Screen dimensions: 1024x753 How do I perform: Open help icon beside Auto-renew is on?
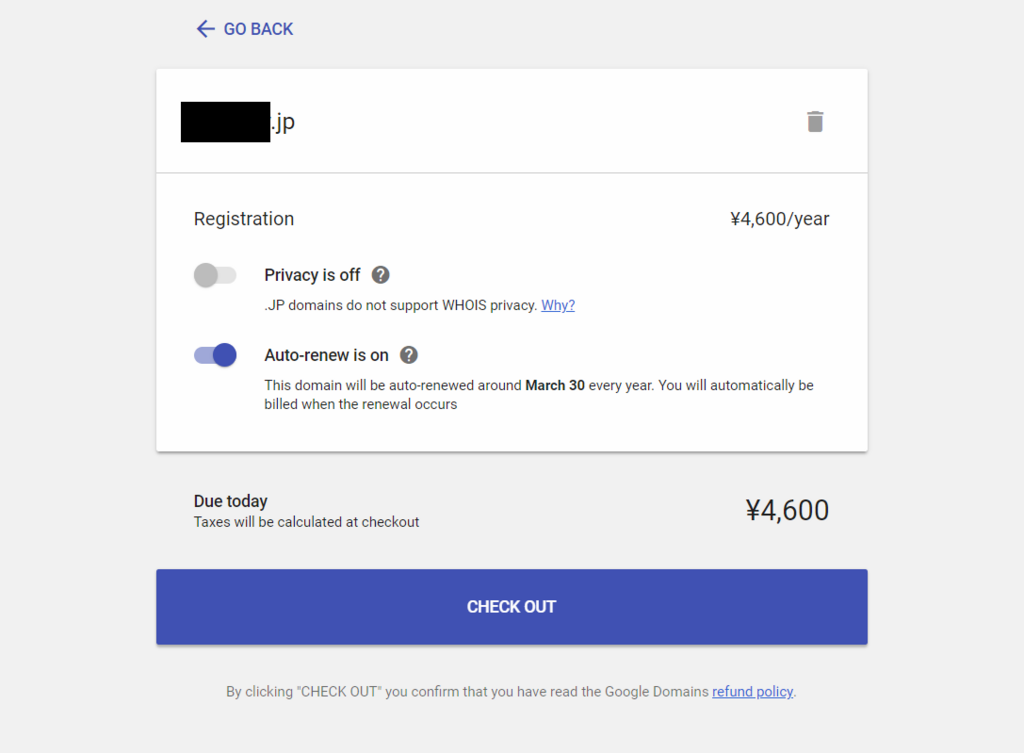[409, 355]
